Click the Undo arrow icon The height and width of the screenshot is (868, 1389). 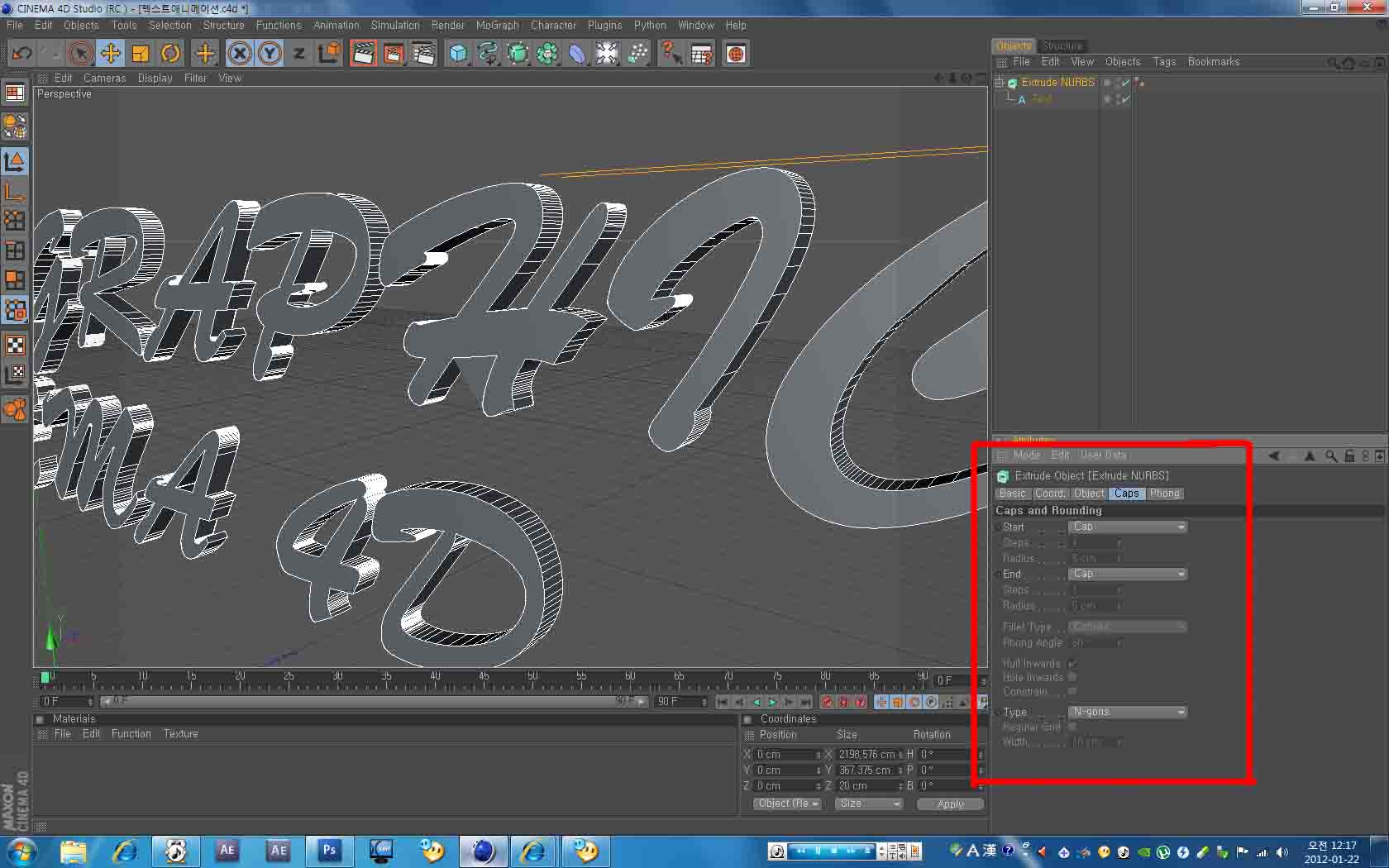22,54
